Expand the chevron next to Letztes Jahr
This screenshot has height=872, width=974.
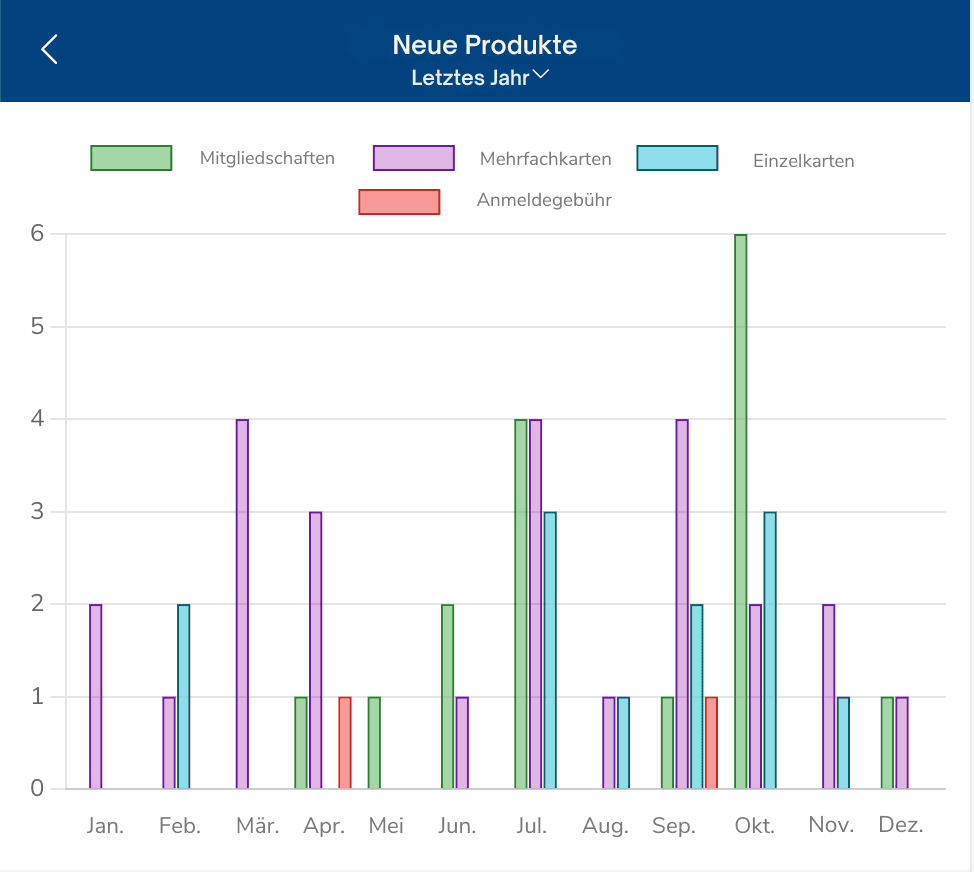tap(541, 75)
